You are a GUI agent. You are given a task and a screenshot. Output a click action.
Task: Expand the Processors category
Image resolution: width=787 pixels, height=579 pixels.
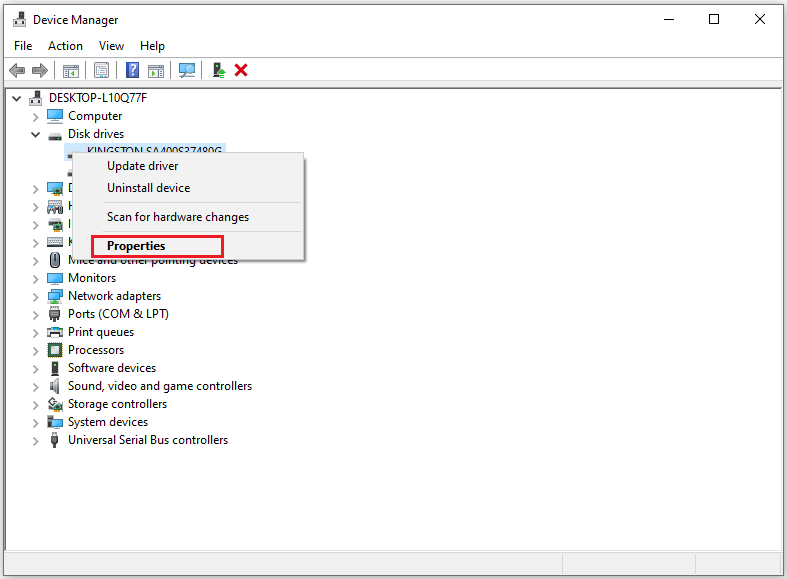[x=35, y=351]
